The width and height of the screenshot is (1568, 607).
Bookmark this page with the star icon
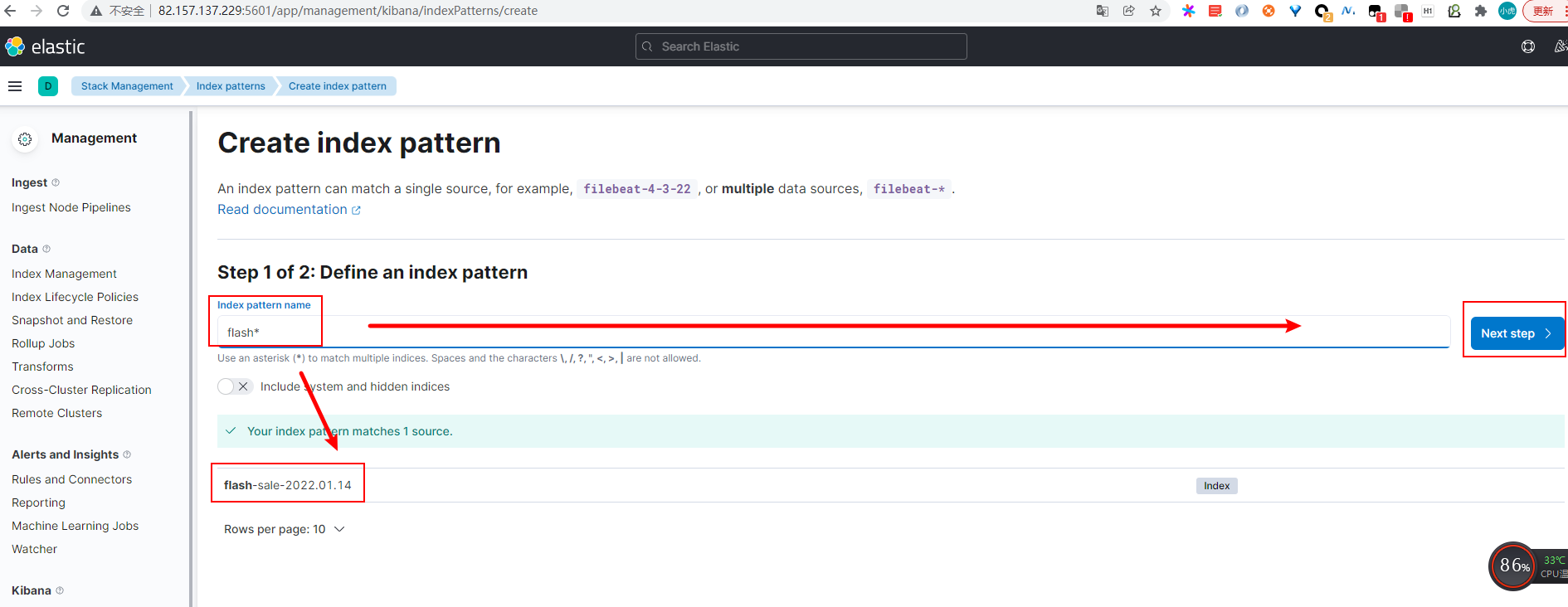click(1156, 11)
